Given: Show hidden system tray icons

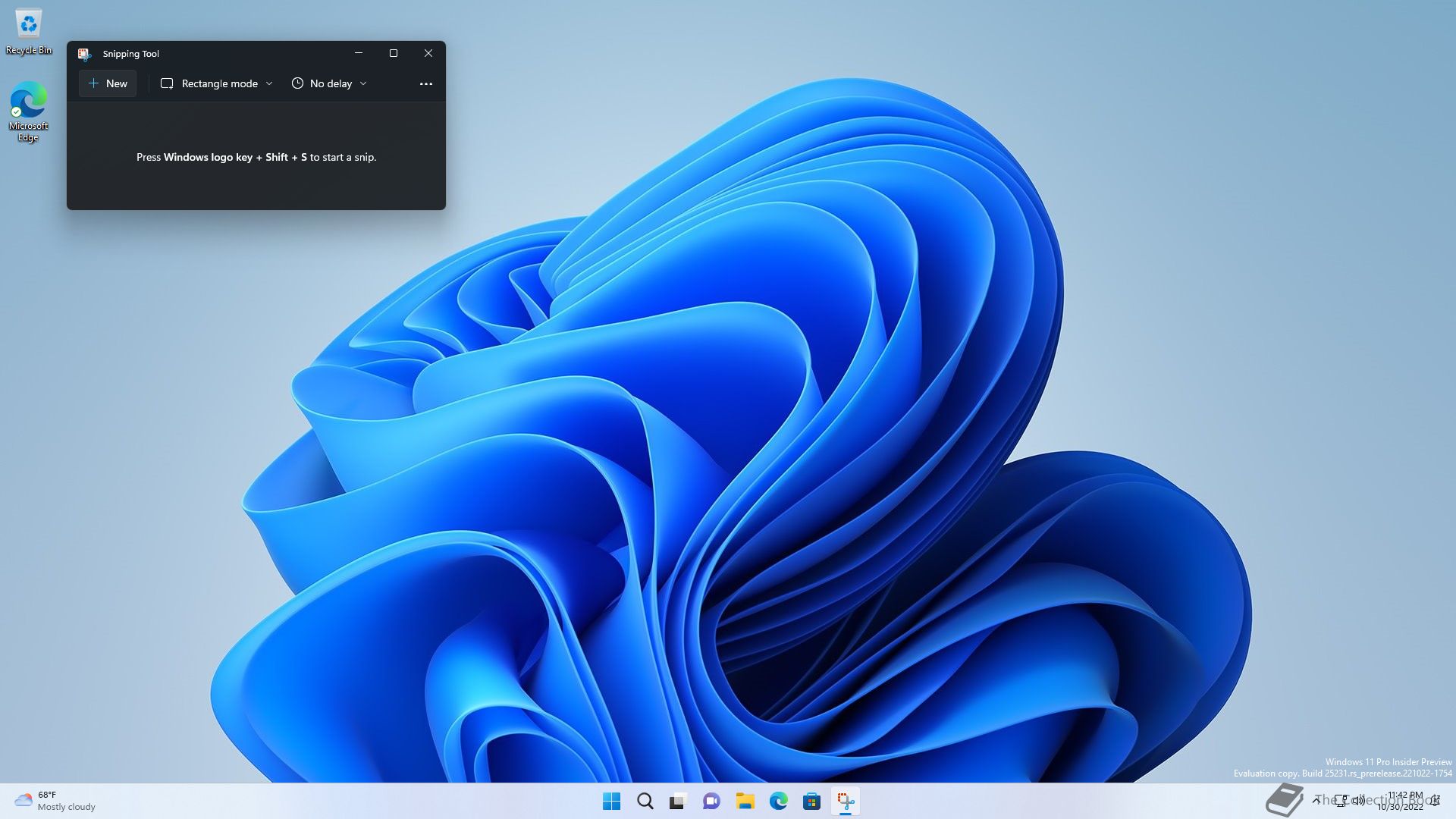Looking at the screenshot, I should coord(1317,800).
